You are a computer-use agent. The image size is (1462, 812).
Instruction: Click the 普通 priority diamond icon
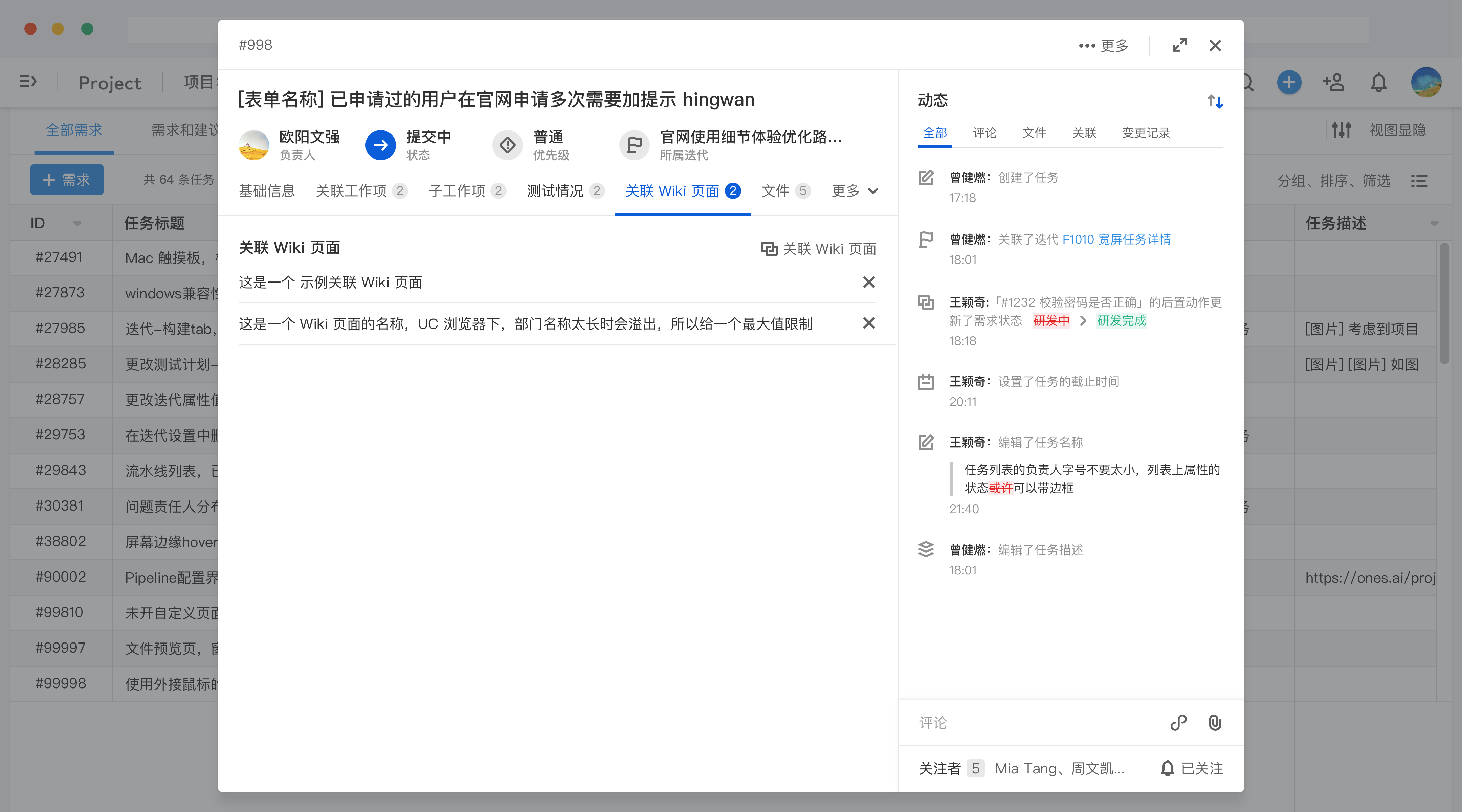tap(507, 145)
